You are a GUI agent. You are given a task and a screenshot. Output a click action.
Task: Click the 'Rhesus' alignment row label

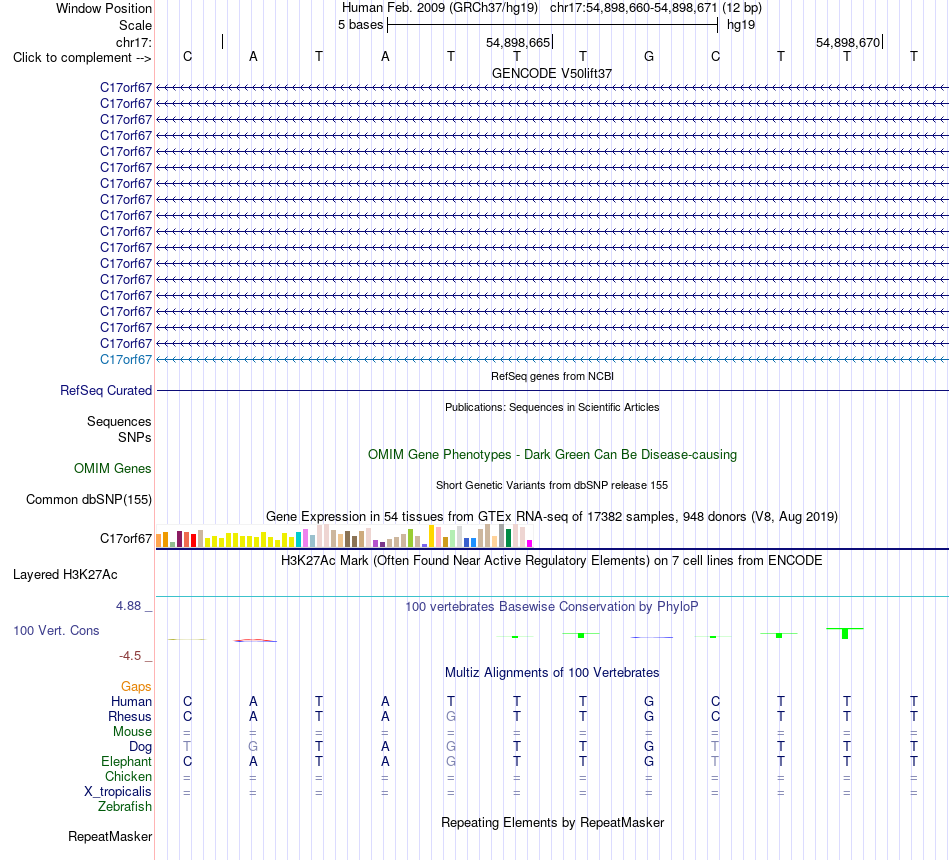point(130,717)
